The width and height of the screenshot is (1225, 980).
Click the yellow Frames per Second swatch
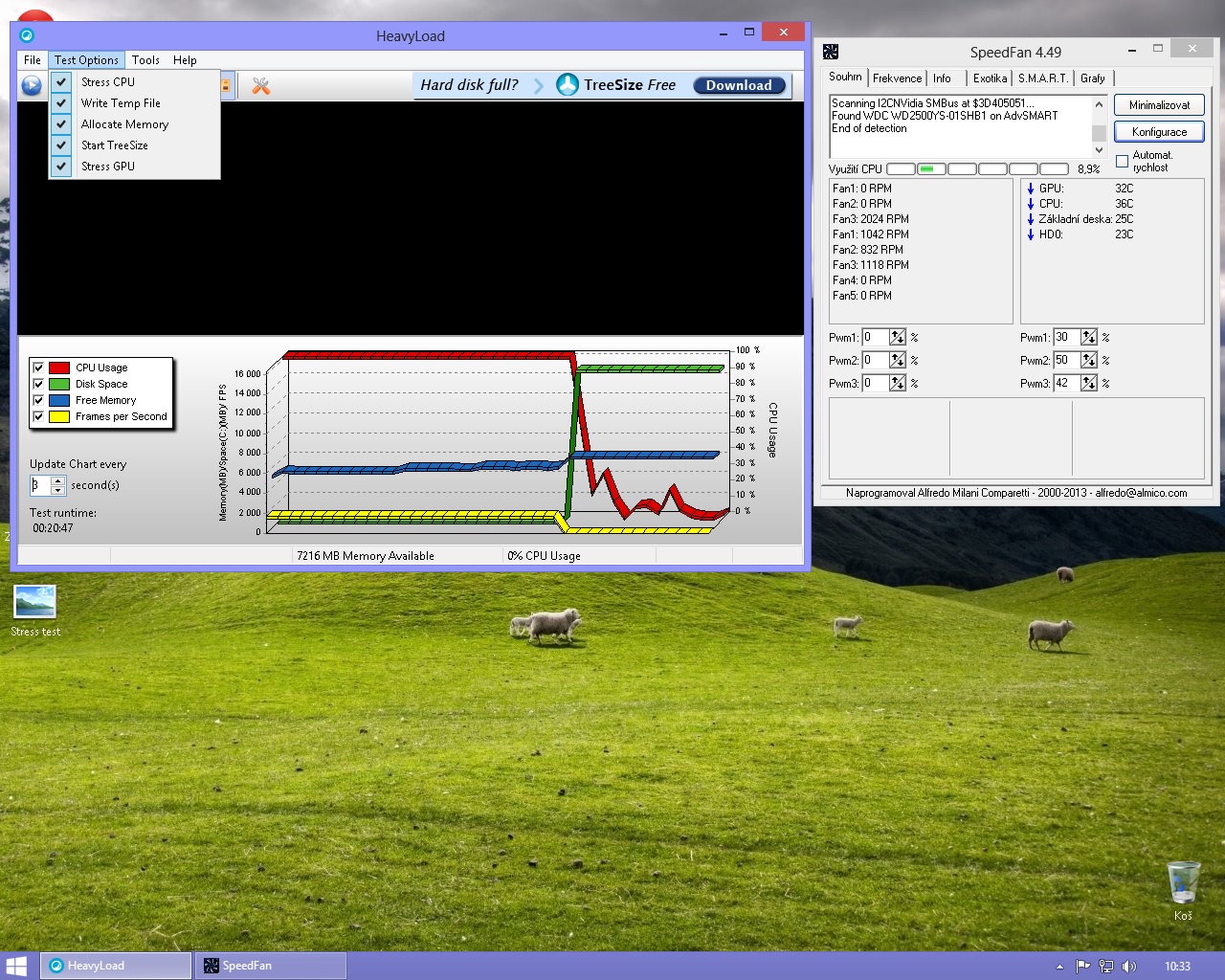pyautogui.click(x=59, y=416)
